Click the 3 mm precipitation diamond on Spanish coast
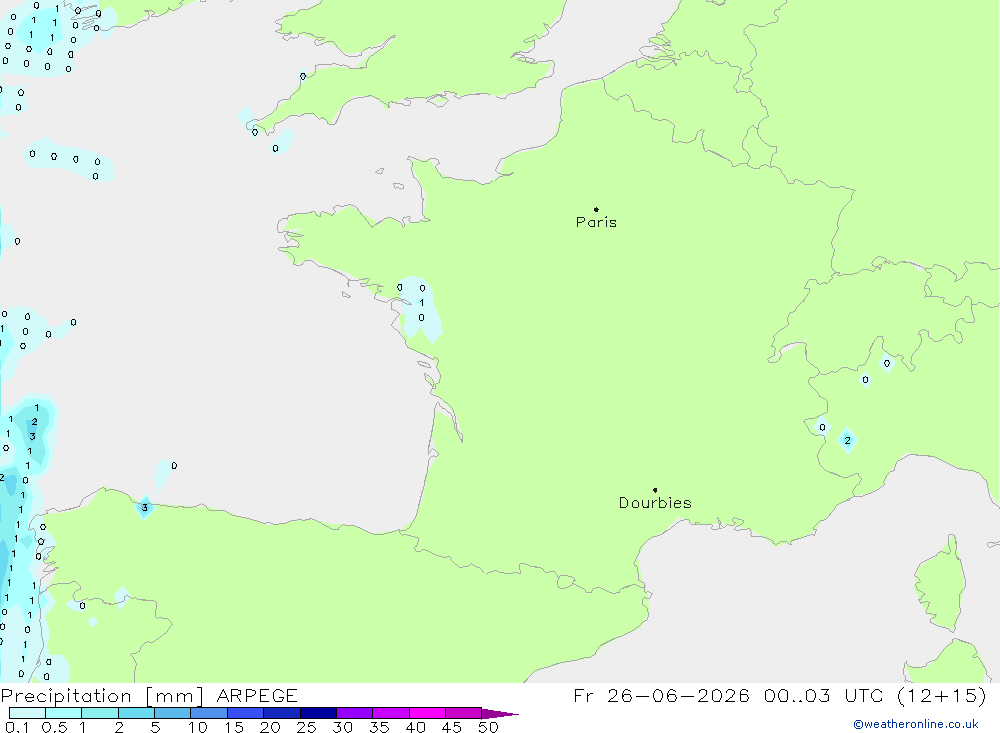The image size is (1000, 733). coord(145,508)
